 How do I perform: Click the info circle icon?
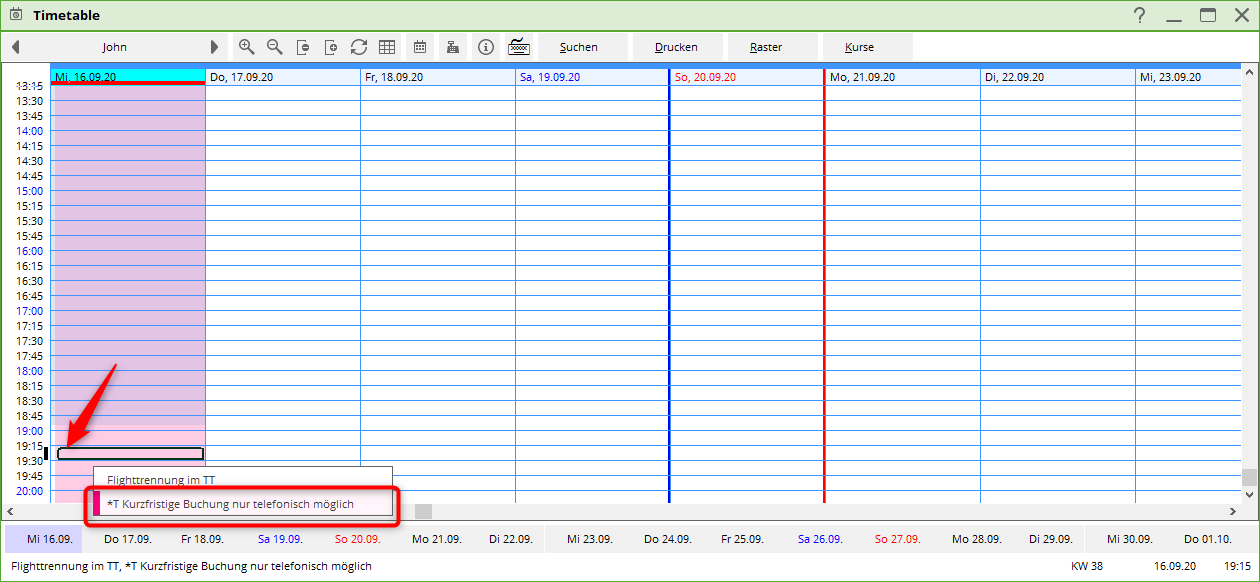click(x=486, y=47)
